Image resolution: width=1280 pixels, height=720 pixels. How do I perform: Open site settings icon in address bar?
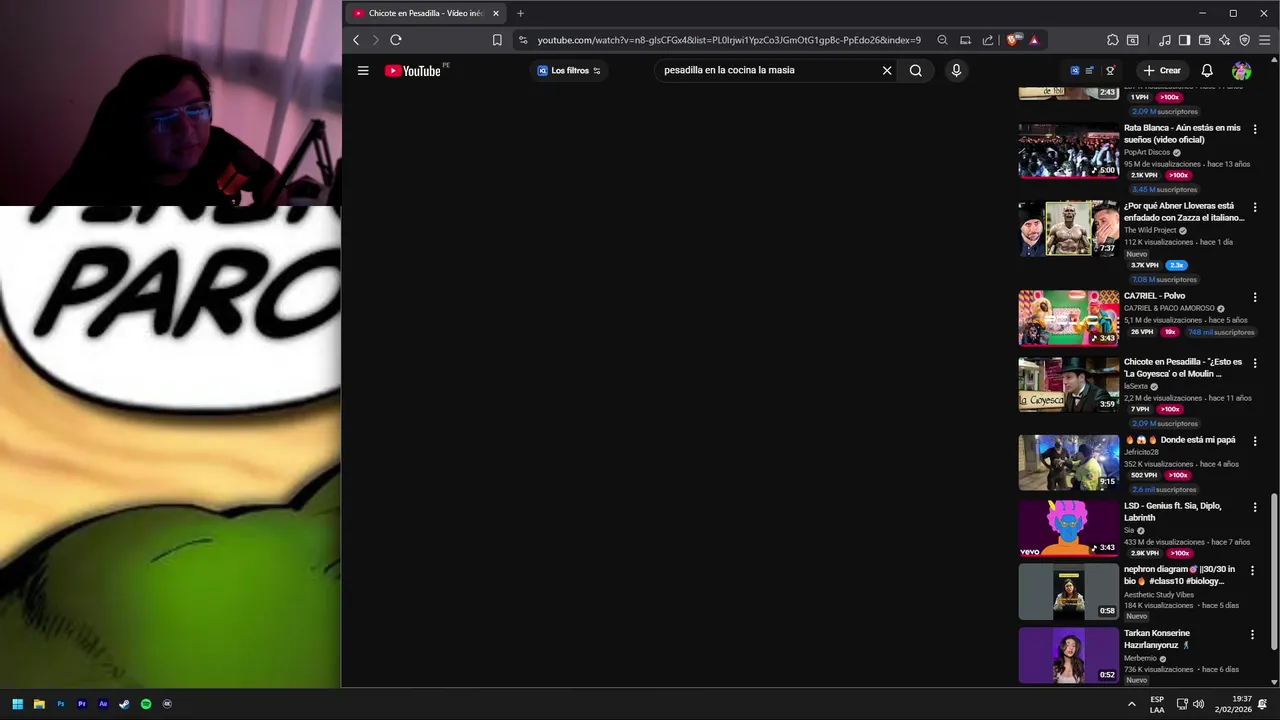click(x=523, y=40)
